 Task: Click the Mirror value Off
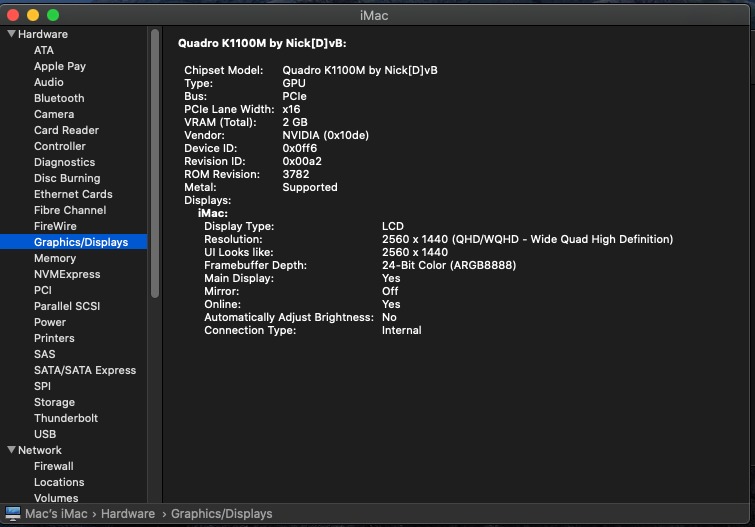click(x=390, y=291)
